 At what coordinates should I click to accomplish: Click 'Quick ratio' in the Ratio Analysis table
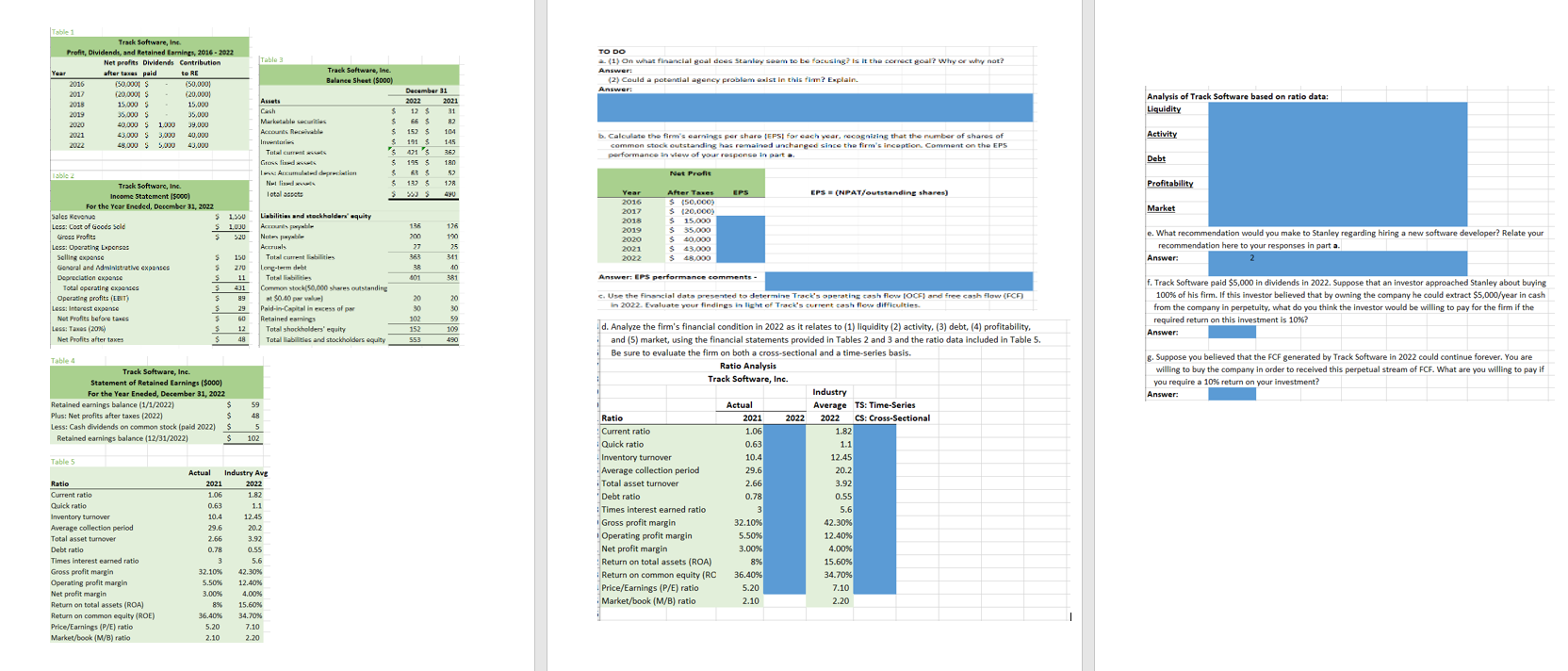[x=623, y=445]
